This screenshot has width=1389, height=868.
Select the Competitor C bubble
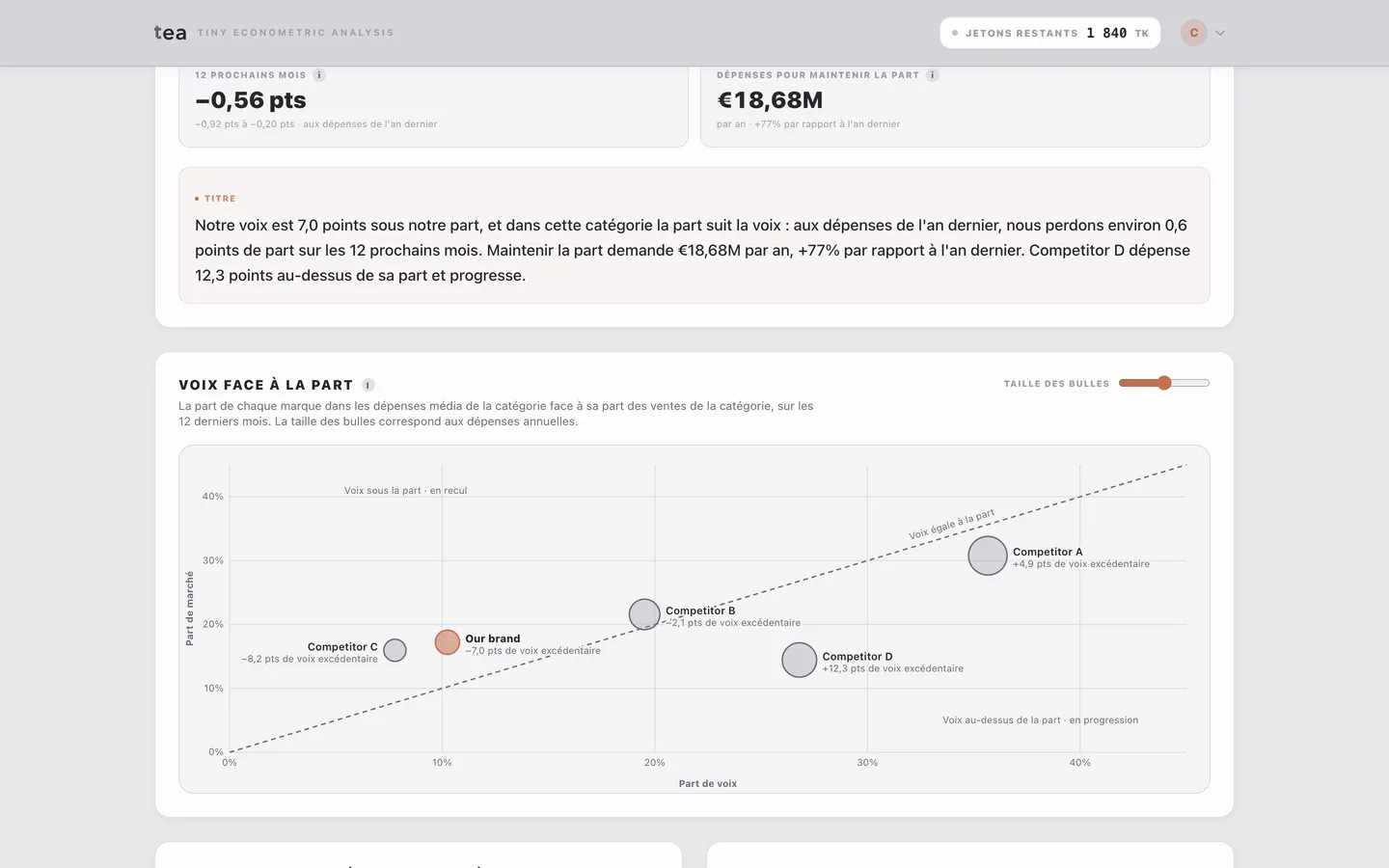pos(395,650)
